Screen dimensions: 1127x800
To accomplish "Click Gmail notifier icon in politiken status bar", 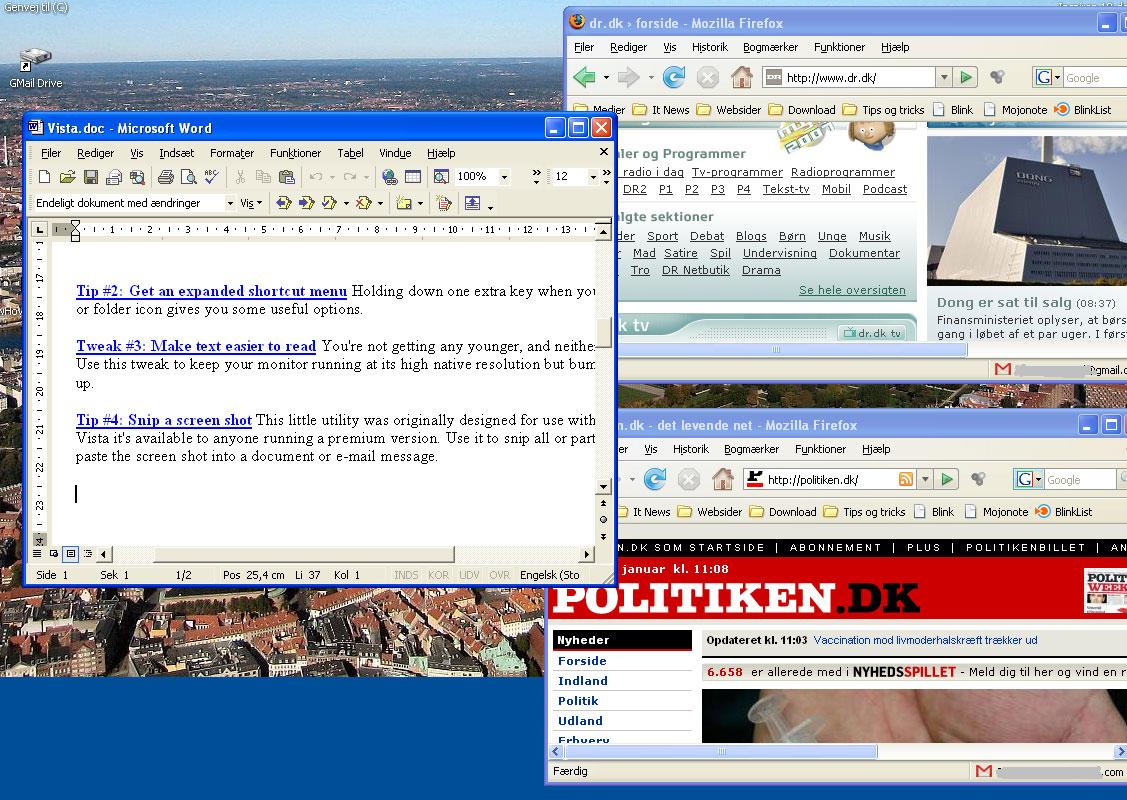I will pyautogui.click(x=983, y=771).
